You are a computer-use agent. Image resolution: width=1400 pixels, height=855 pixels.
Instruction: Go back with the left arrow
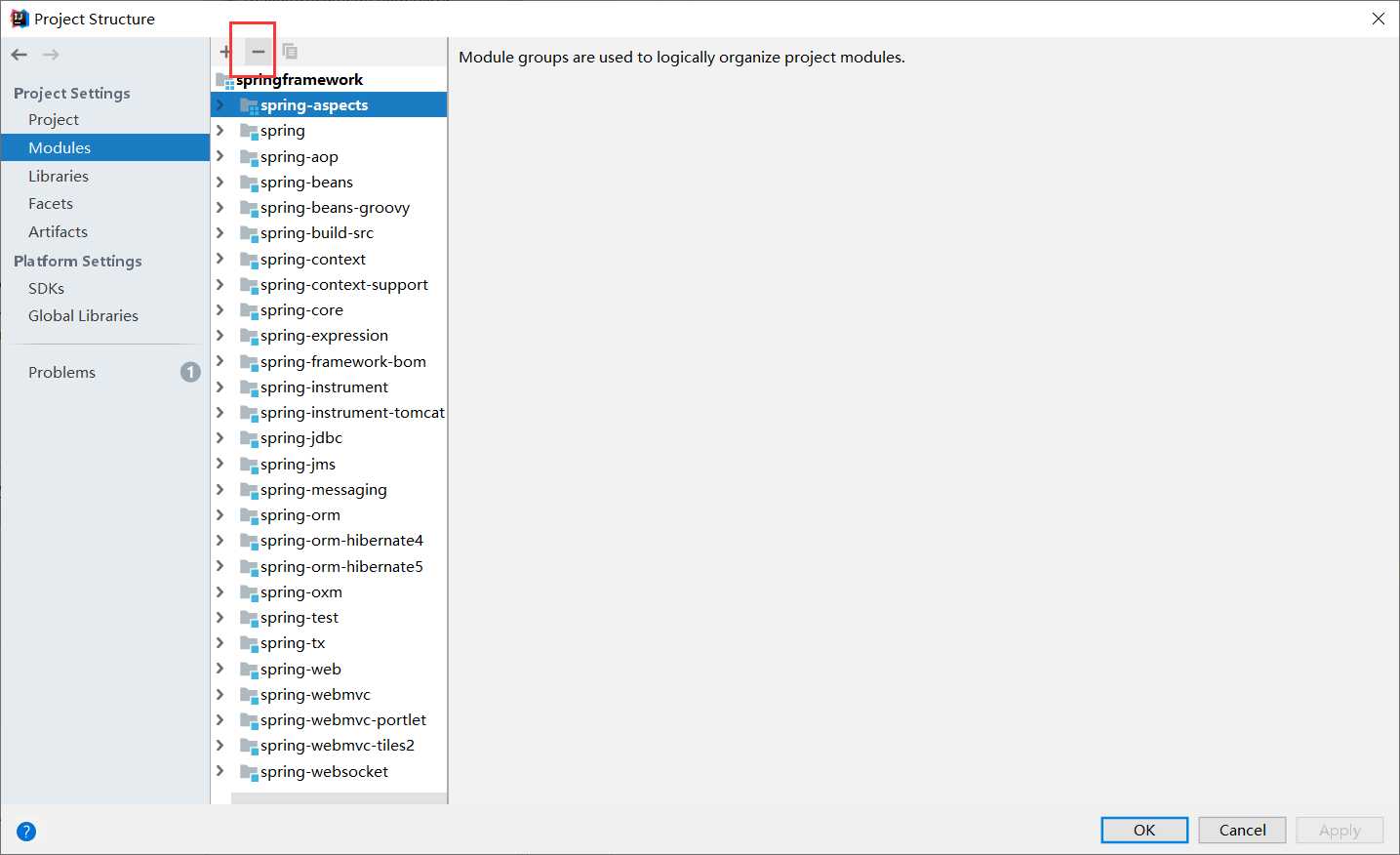point(20,55)
